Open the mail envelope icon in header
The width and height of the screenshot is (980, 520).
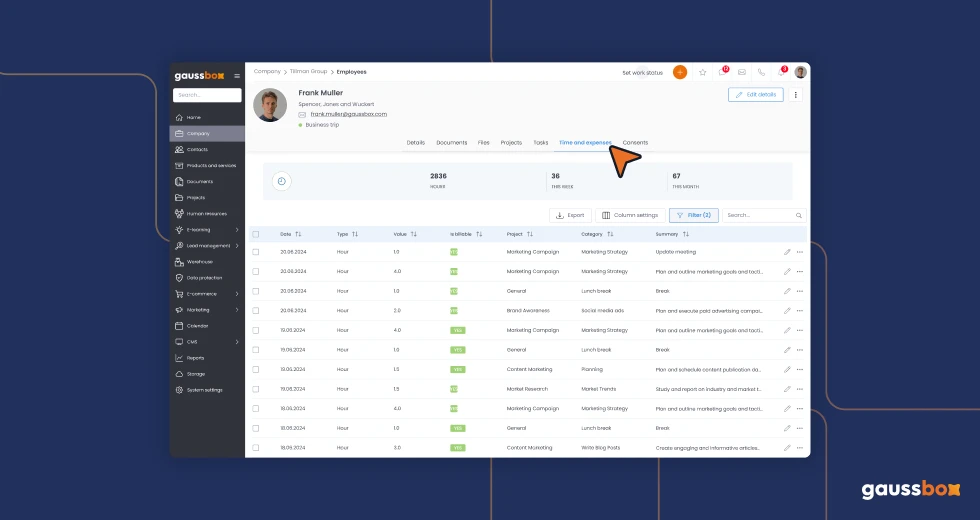coord(741,72)
